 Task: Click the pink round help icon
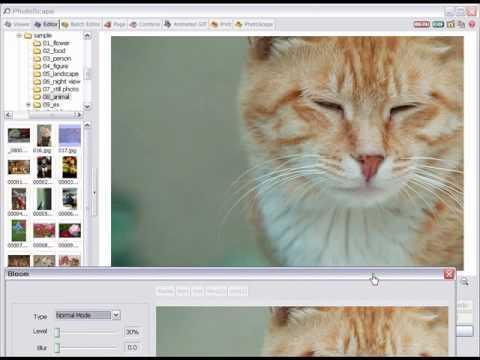(x=472, y=24)
